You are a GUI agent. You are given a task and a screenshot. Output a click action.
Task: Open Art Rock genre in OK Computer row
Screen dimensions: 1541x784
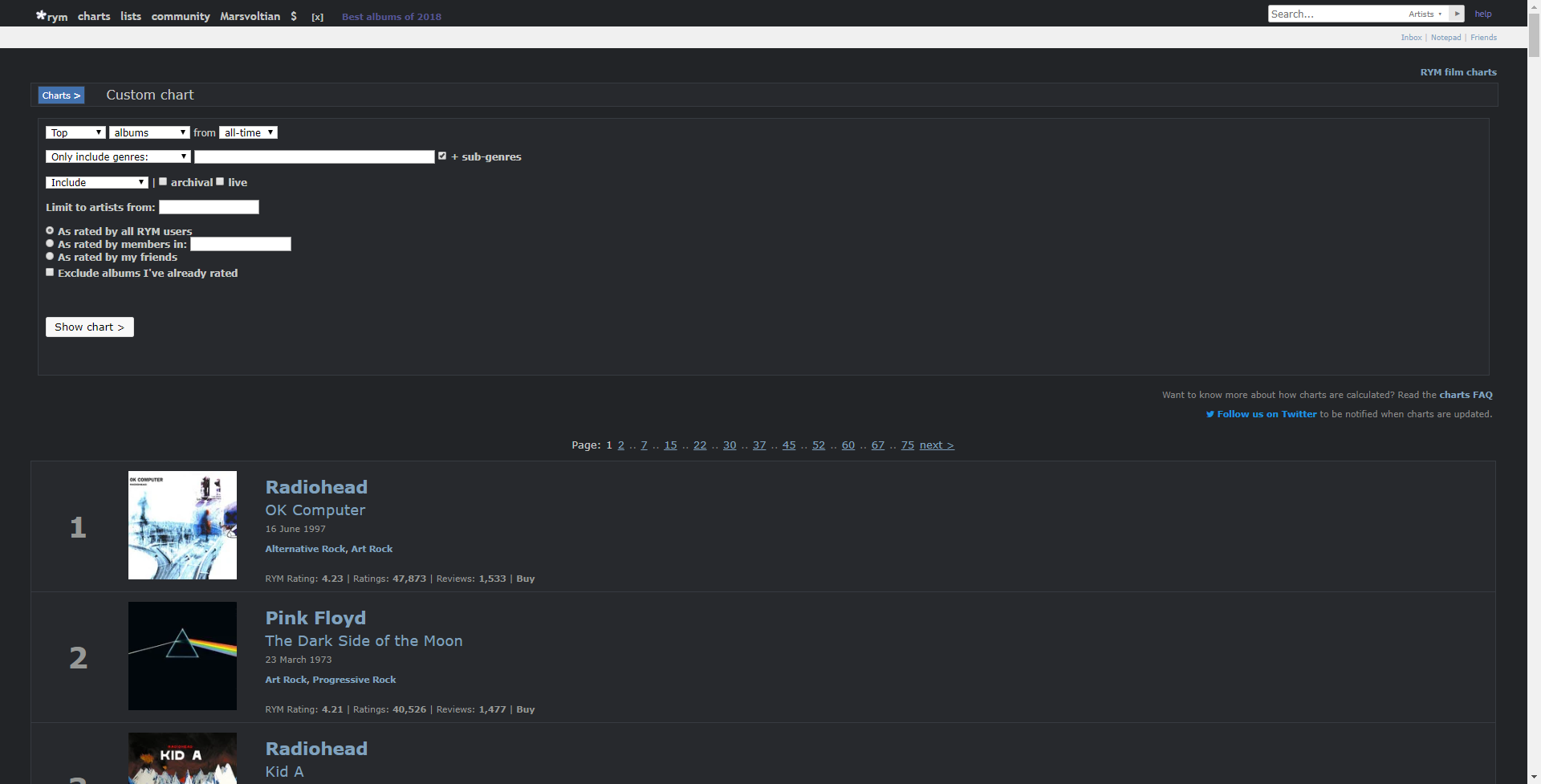372,549
